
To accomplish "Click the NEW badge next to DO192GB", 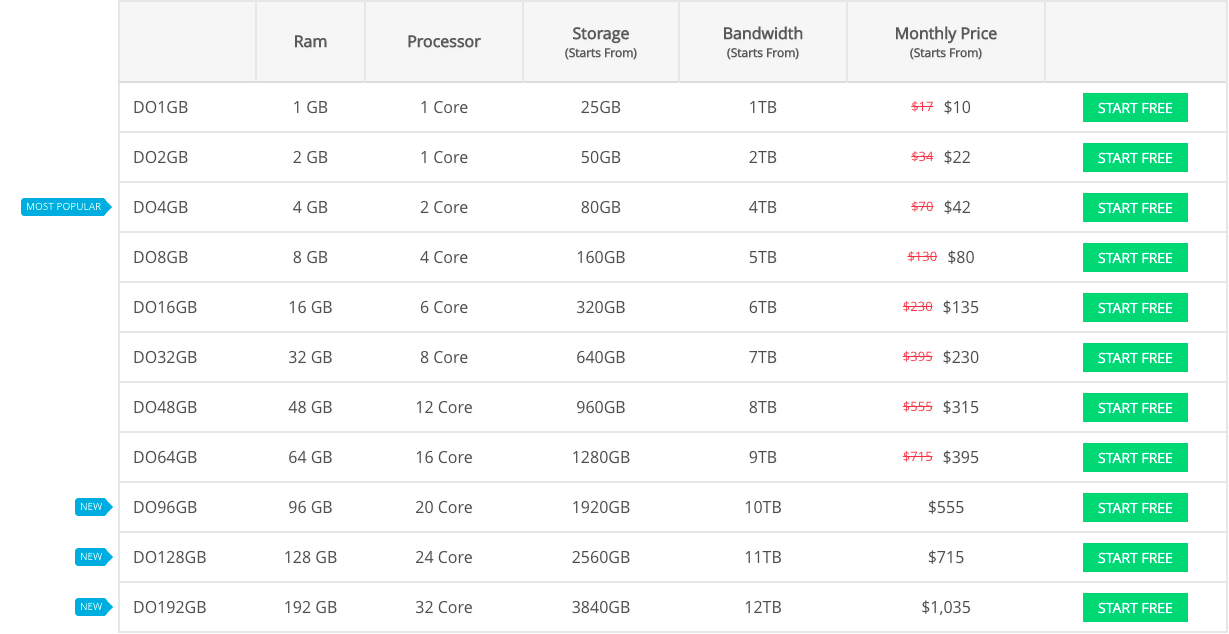I will pos(93,607).
